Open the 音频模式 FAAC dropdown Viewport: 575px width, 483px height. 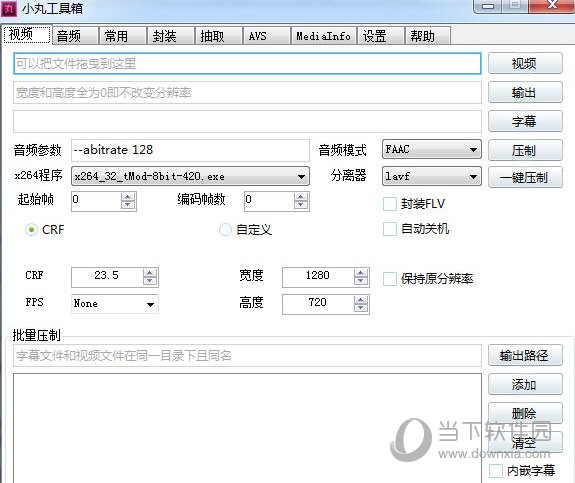(x=432, y=149)
